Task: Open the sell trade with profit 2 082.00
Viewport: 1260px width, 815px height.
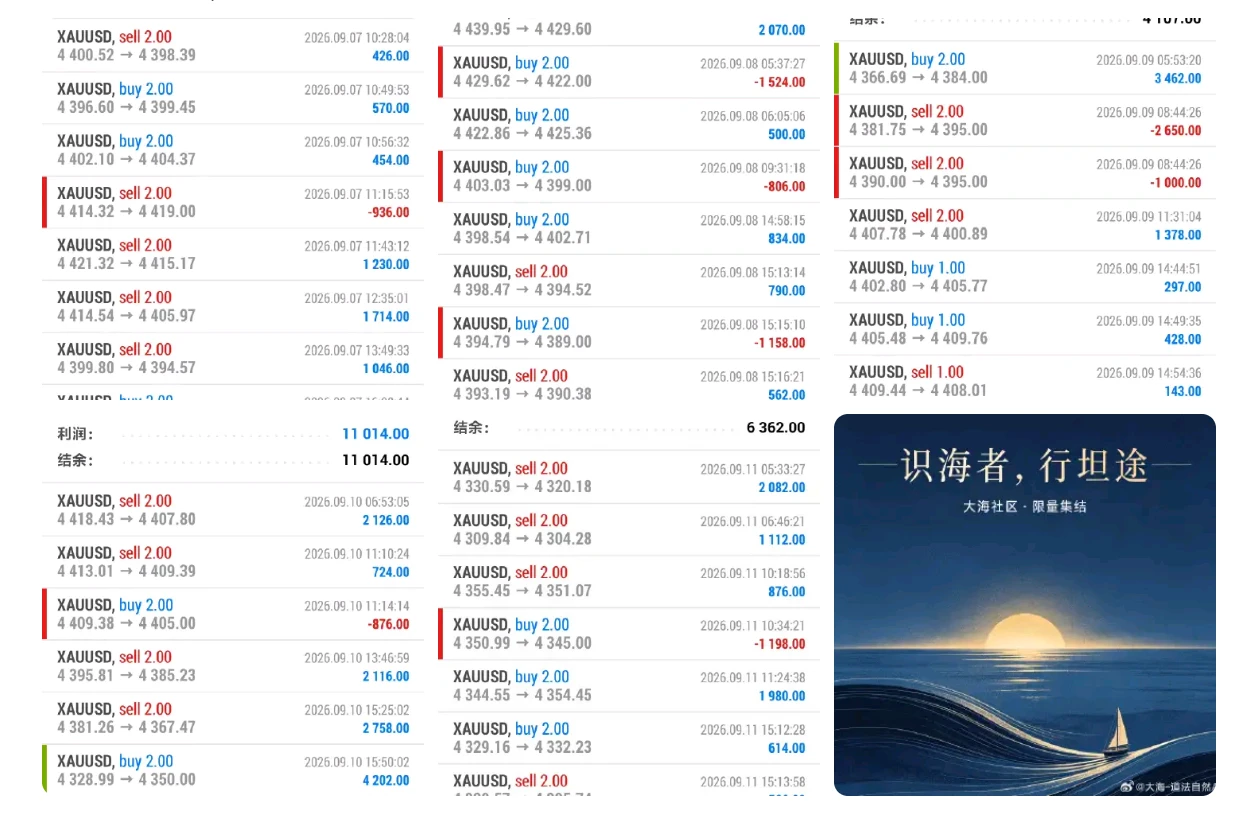Action: 629,477
